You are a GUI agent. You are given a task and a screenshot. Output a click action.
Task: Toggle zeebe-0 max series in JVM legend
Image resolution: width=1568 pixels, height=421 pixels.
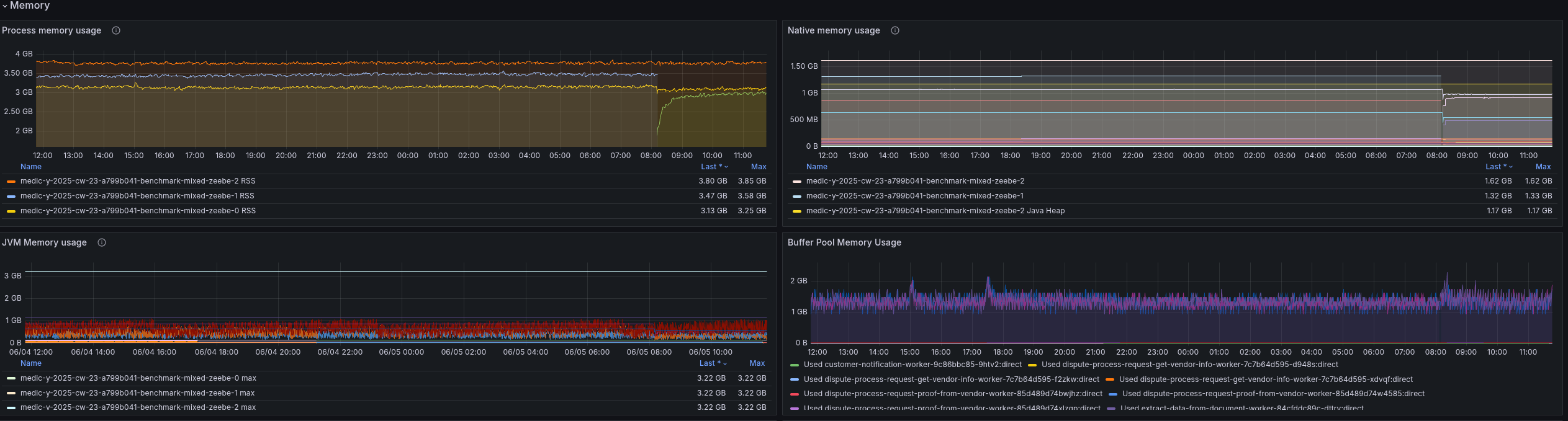(138, 378)
